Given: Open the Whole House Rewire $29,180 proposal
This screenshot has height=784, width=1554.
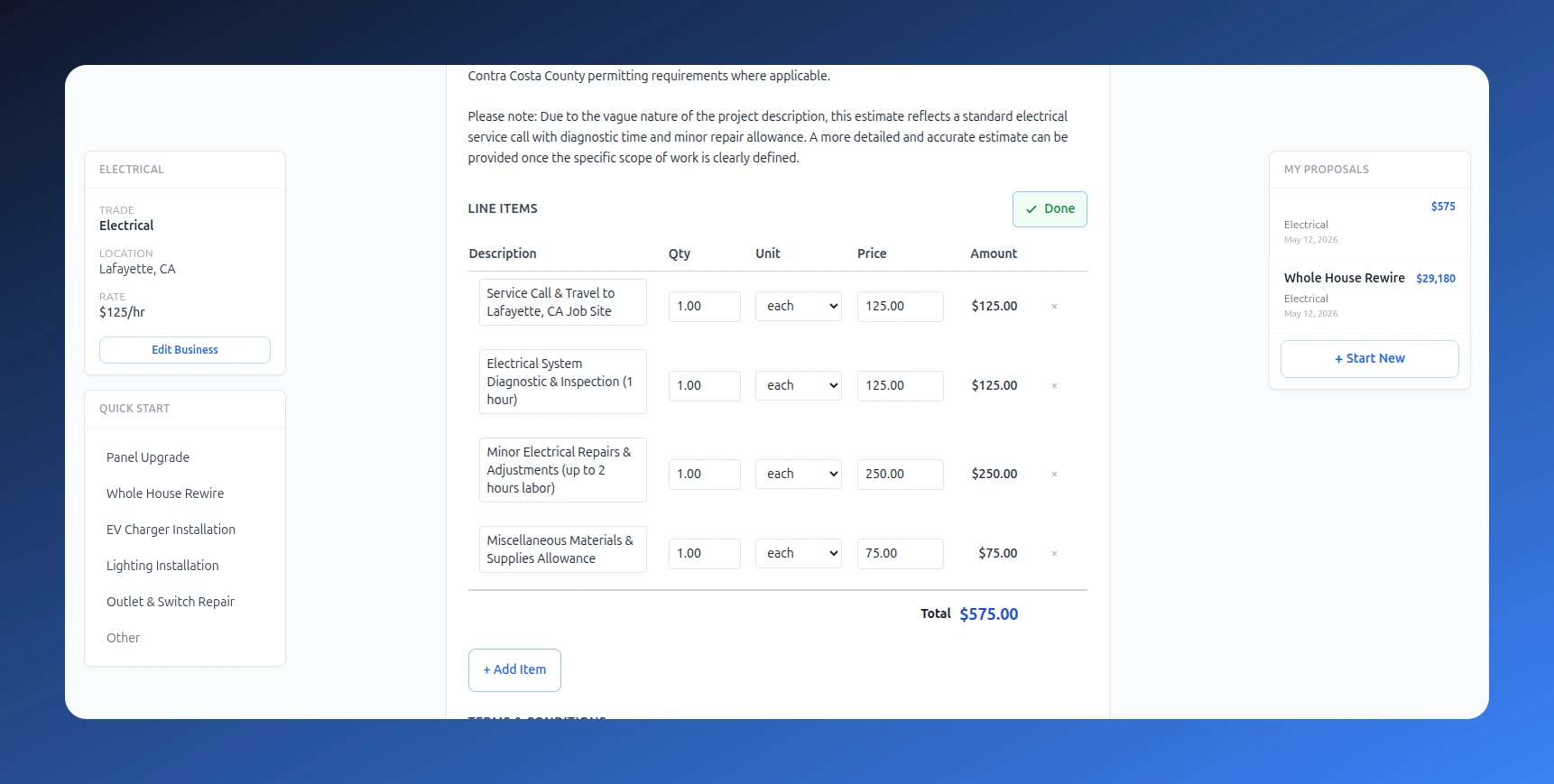Looking at the screenshot, I should pyautogui.click(x=1369, y=295).
